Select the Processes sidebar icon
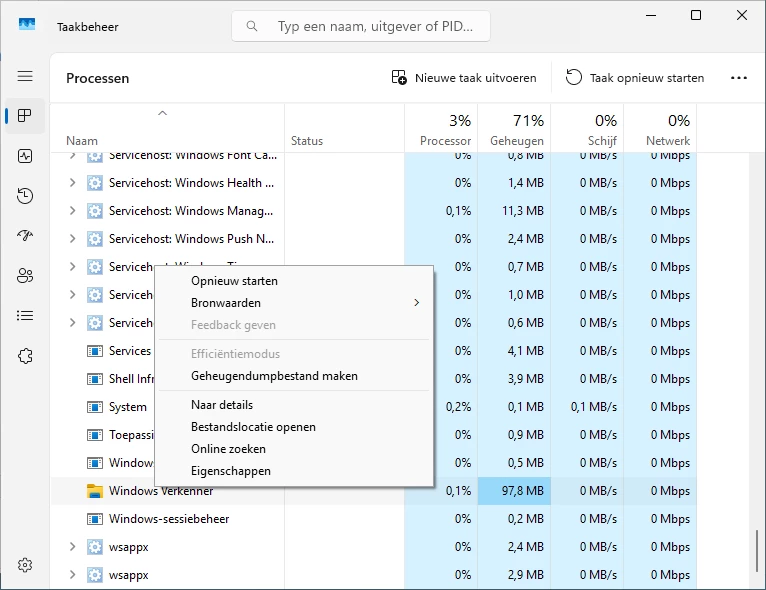Image resolution: width=766 pixels, height=590 pixels. tap(24, 116)
